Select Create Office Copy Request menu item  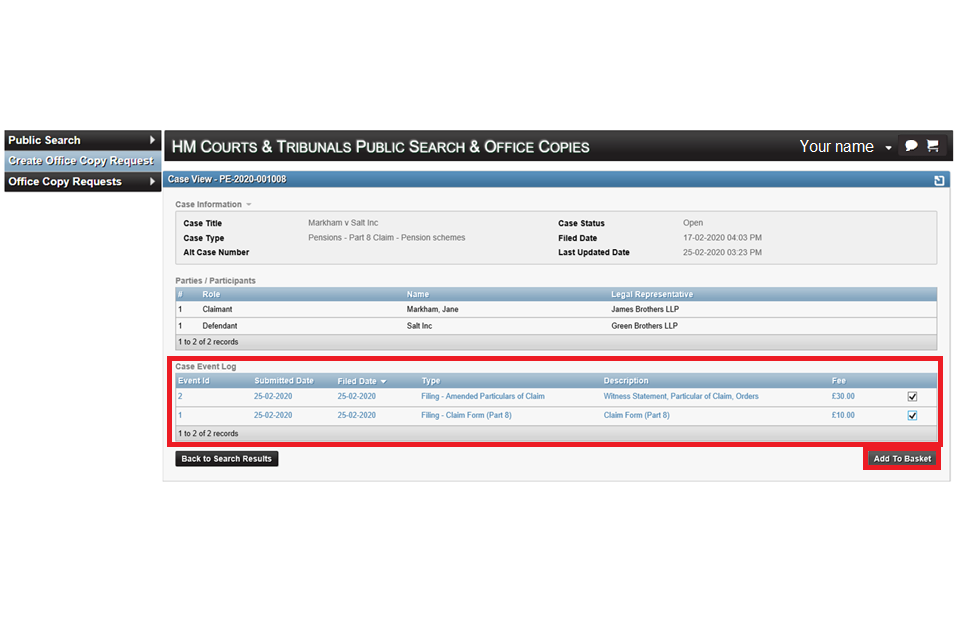click(81, 161)
